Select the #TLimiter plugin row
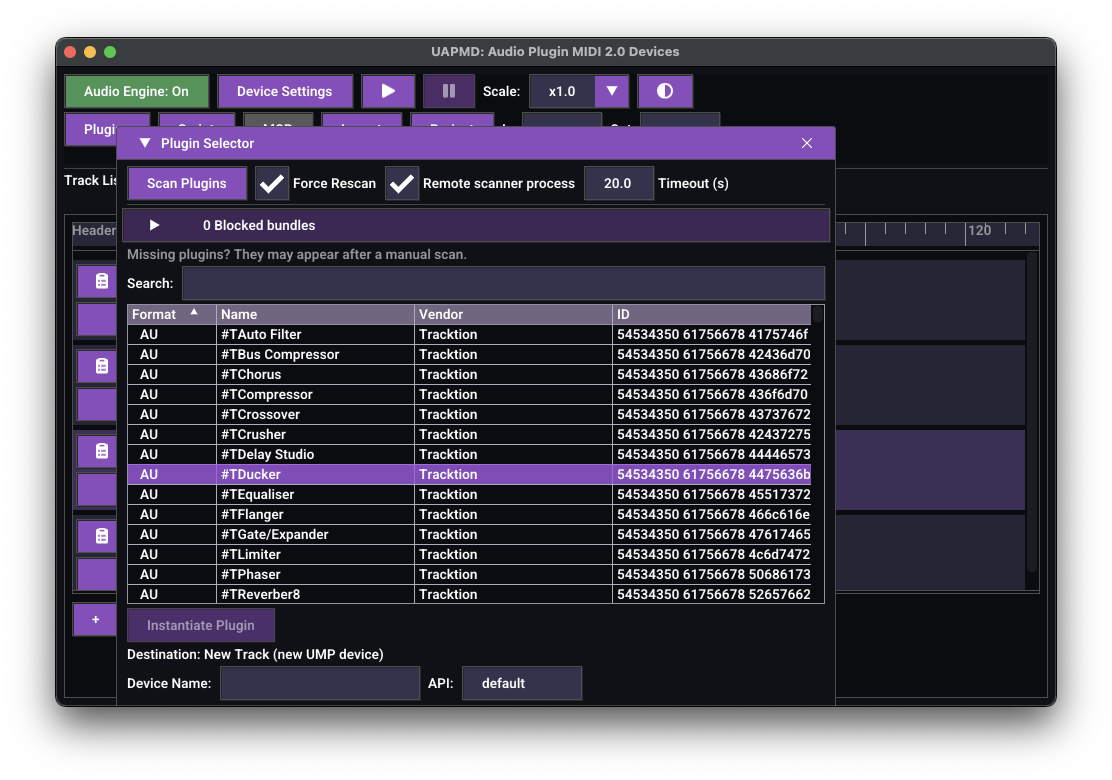Viewport: 1112px width, 780px height. (x=469, y=554)
